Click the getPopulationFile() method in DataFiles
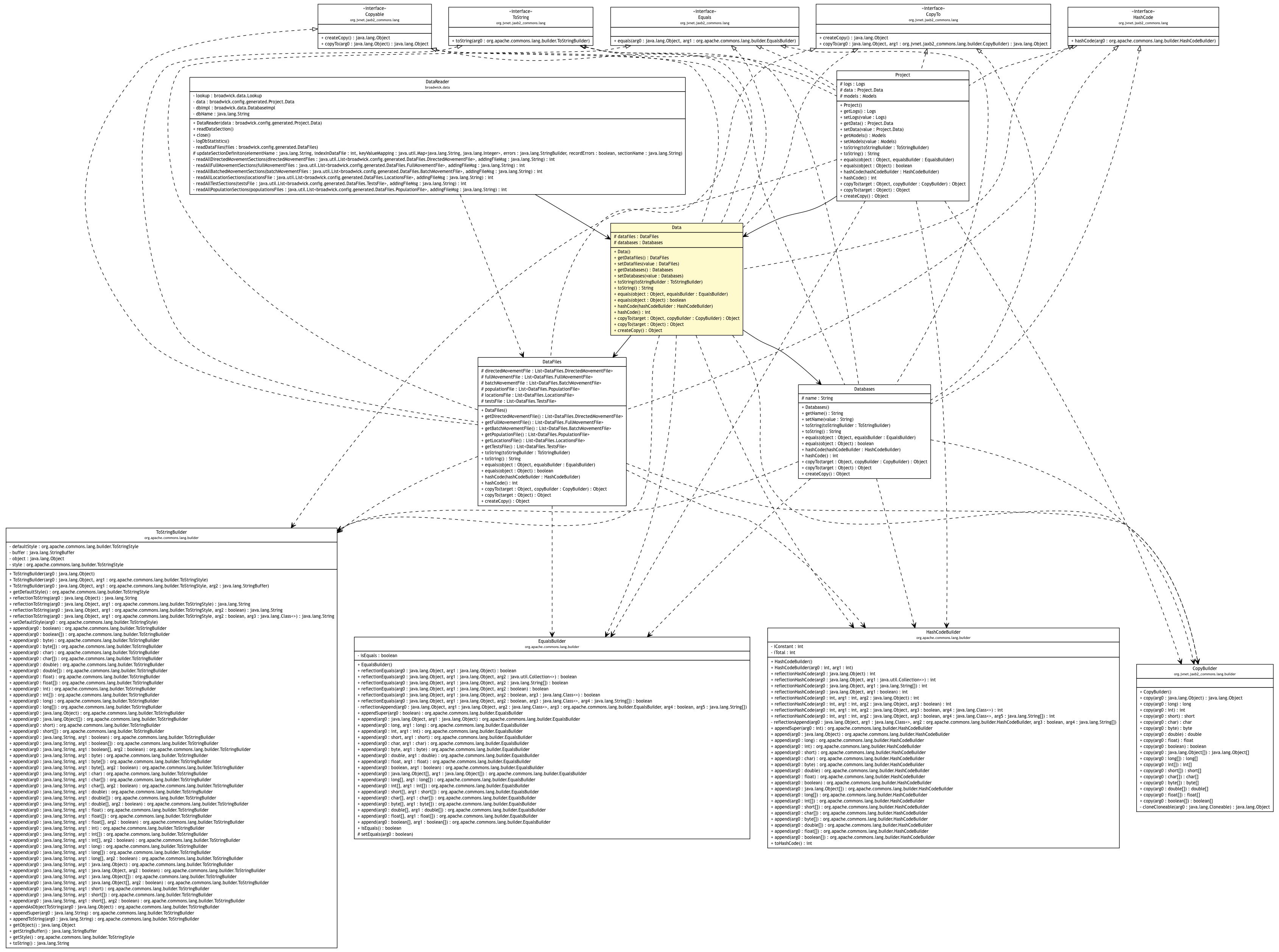 coord(535,435)
